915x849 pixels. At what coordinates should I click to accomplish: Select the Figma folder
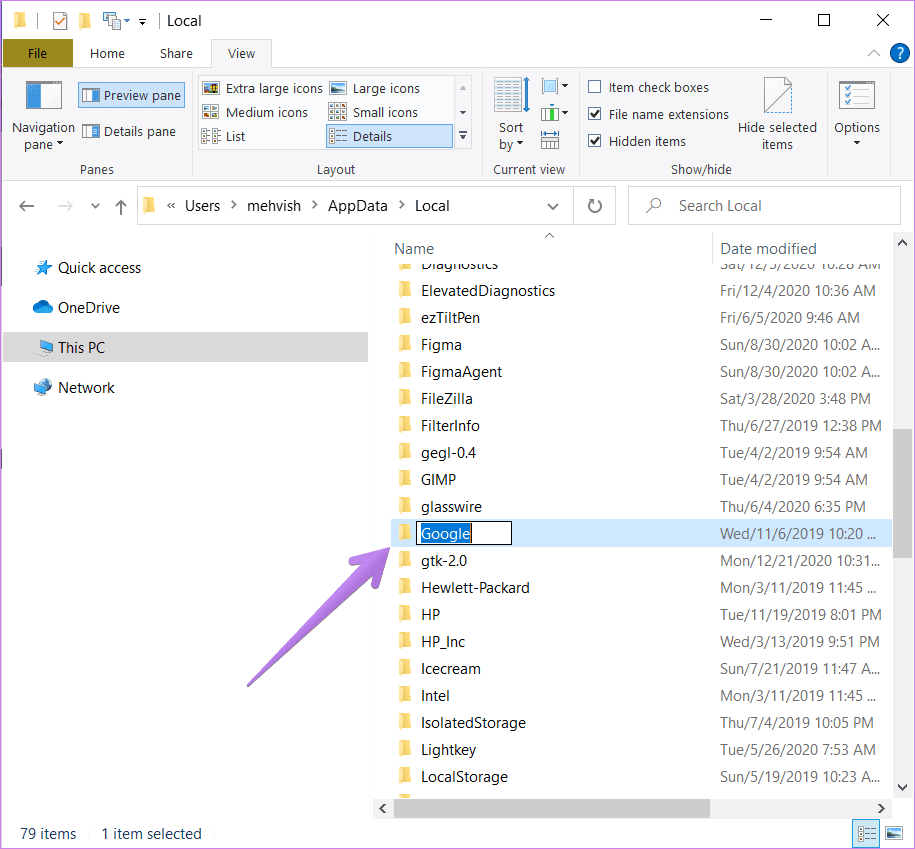pyautogui.click(x=441, y=344)
